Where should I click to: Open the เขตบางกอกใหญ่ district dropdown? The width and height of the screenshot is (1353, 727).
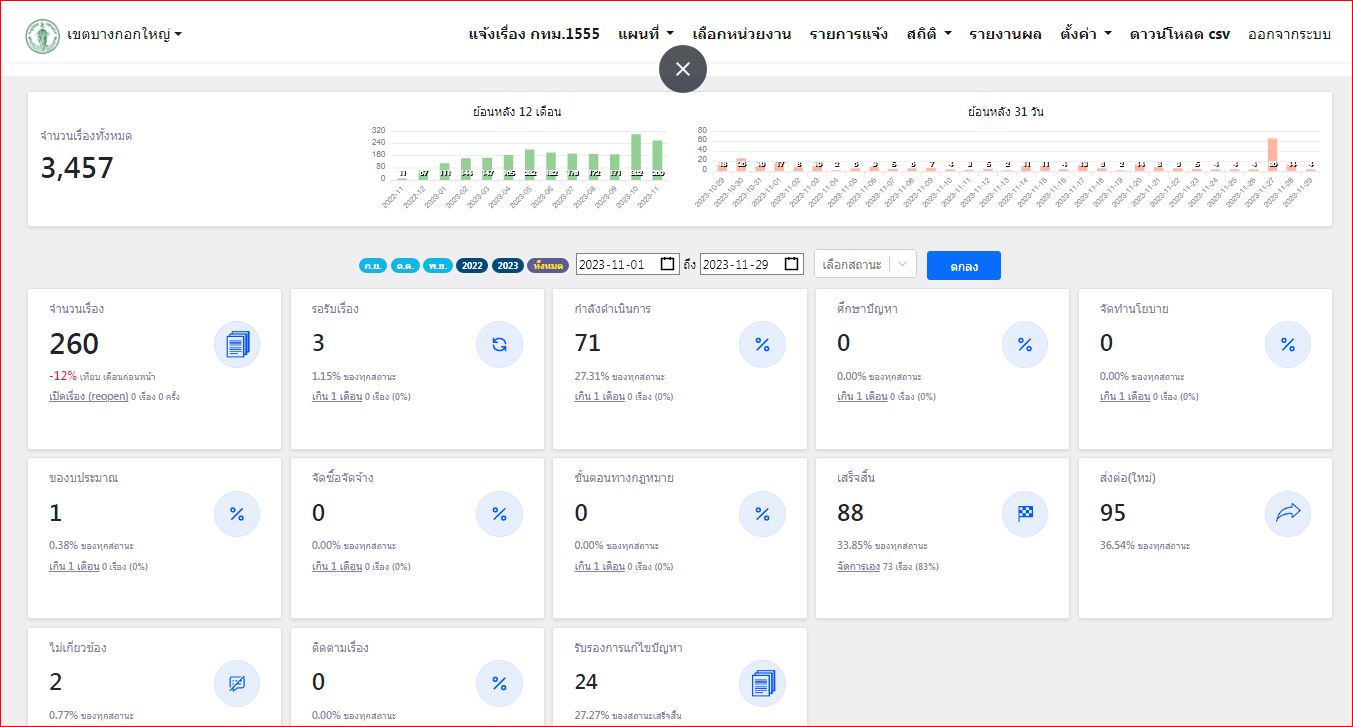coord(124,35)
